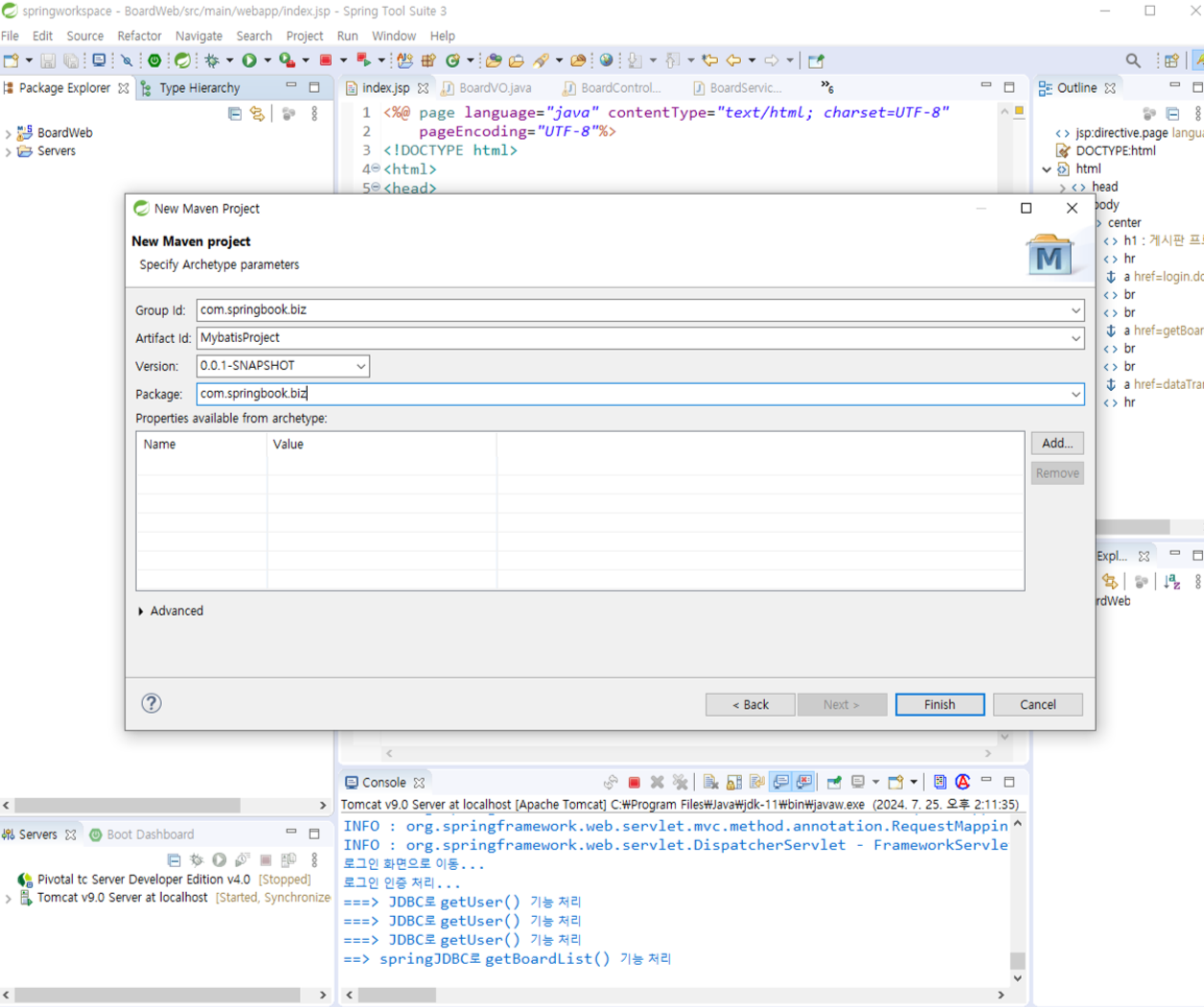Image resolution: width=1204 pixels, height=1007 pixels.
Task: Open the Version 0.0.1-SNAPSHOT dropdown
Action: (x=360, y=366)
